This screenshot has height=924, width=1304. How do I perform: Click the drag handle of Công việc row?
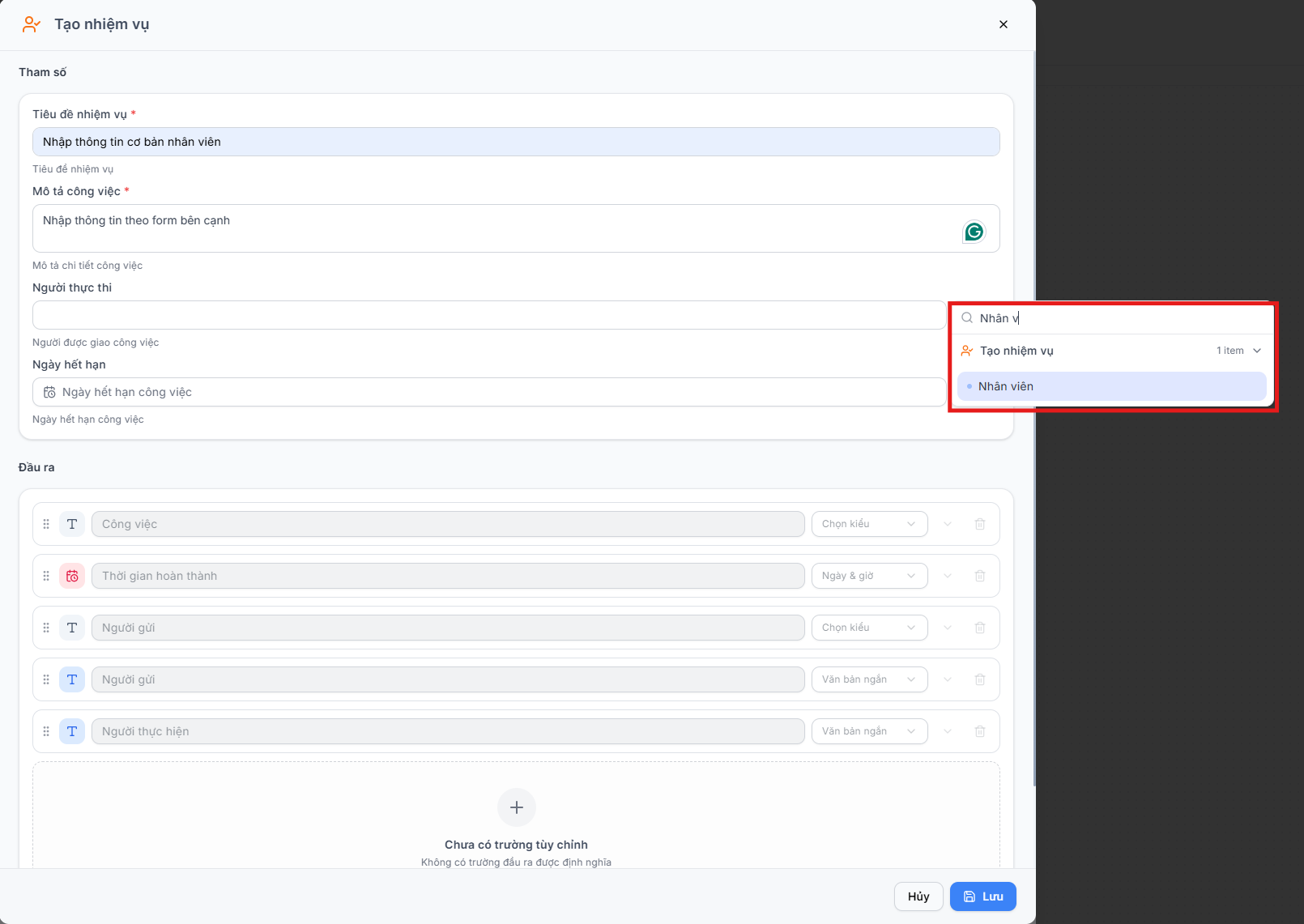46,524
